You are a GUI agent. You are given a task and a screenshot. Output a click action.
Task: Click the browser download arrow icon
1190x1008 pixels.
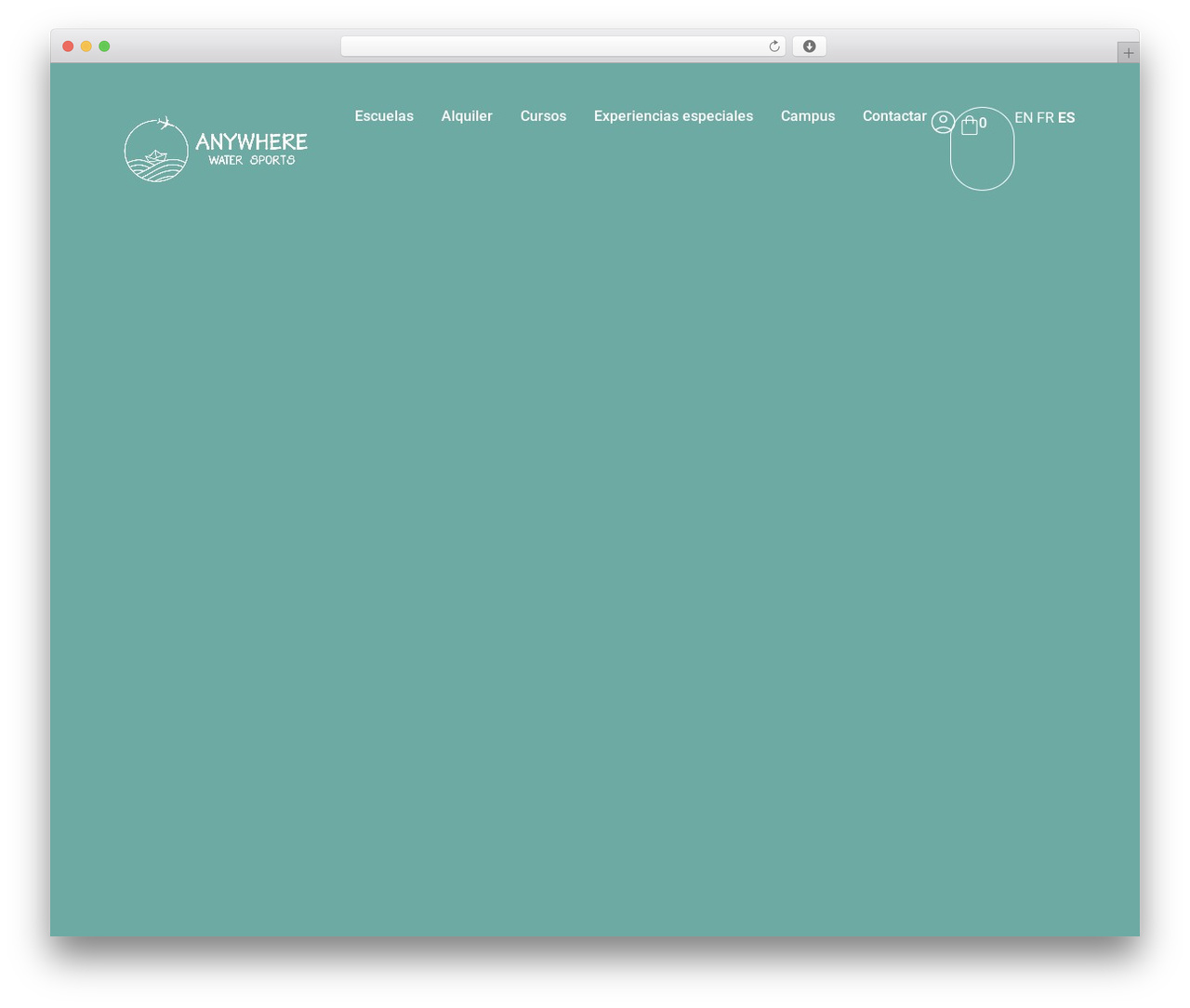click(x=809, y=46)
